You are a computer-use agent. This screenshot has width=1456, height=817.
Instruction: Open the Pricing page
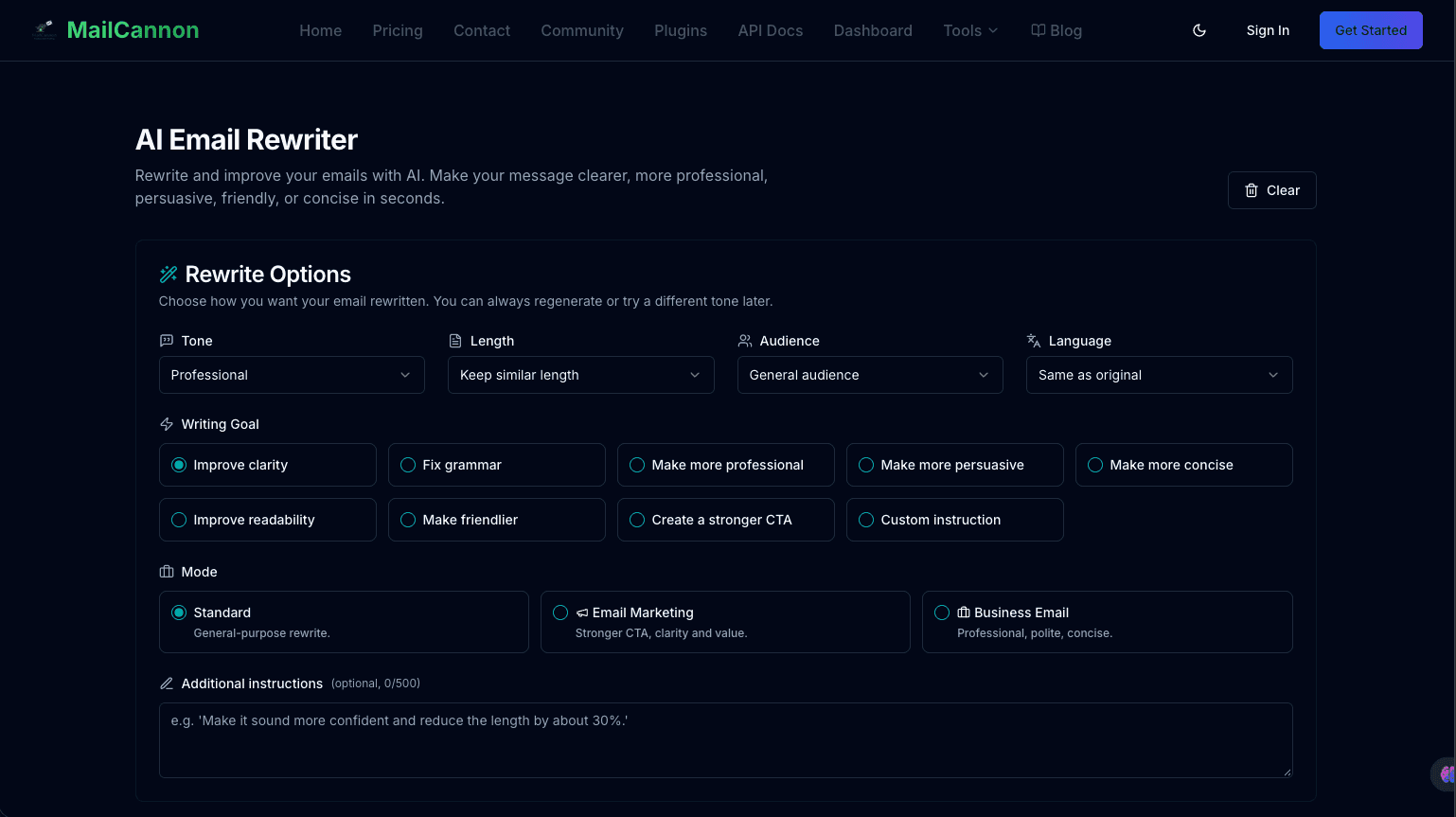398,30
